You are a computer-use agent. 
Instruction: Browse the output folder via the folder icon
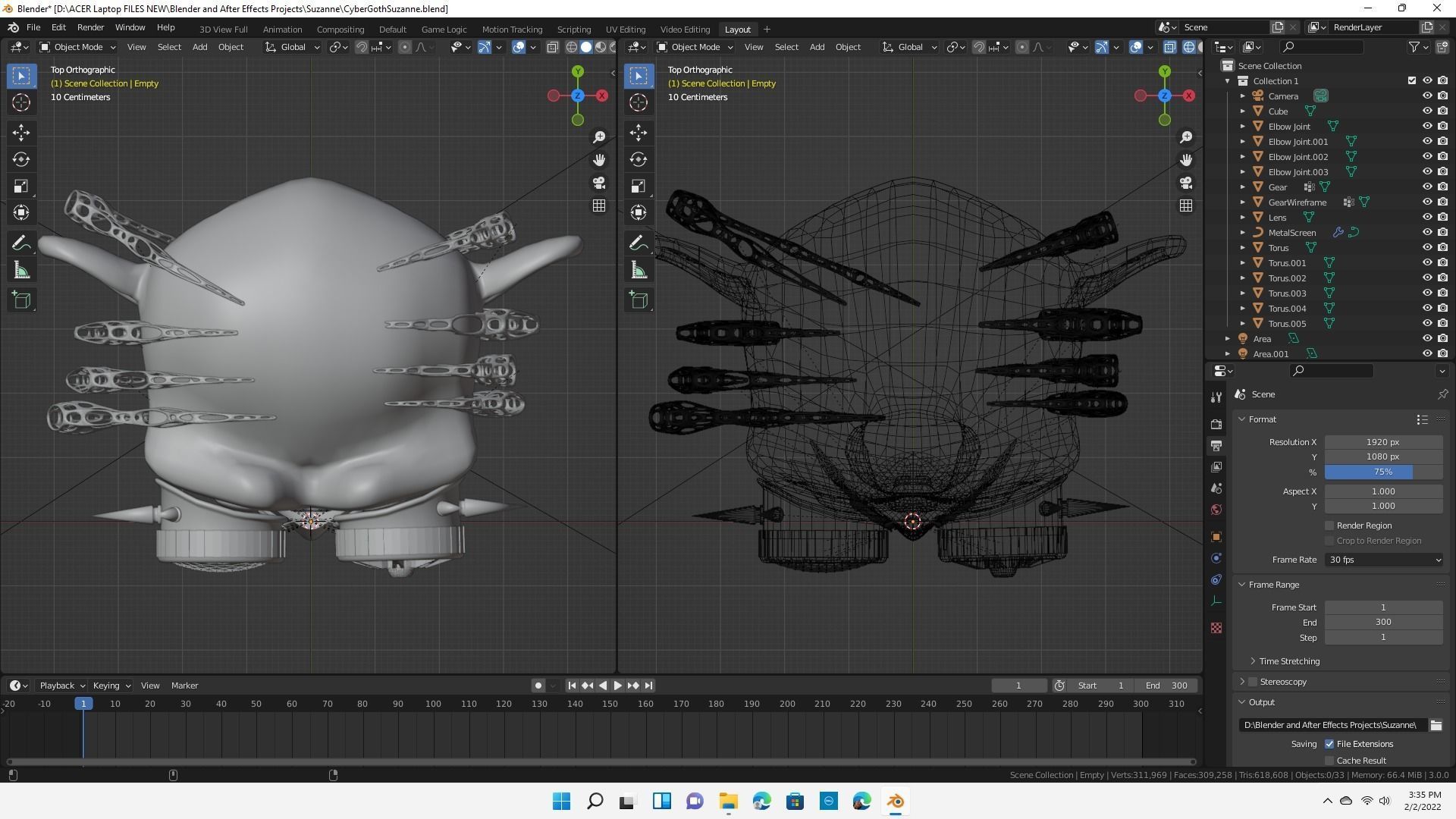coord(1436,726)
